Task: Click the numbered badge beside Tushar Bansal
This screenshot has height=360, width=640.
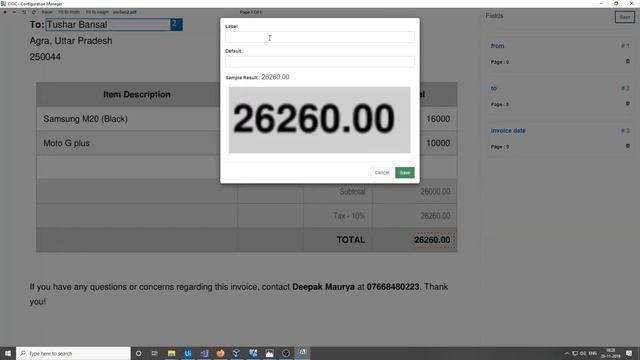Action: pyautogui.click(x=176, y=24)
